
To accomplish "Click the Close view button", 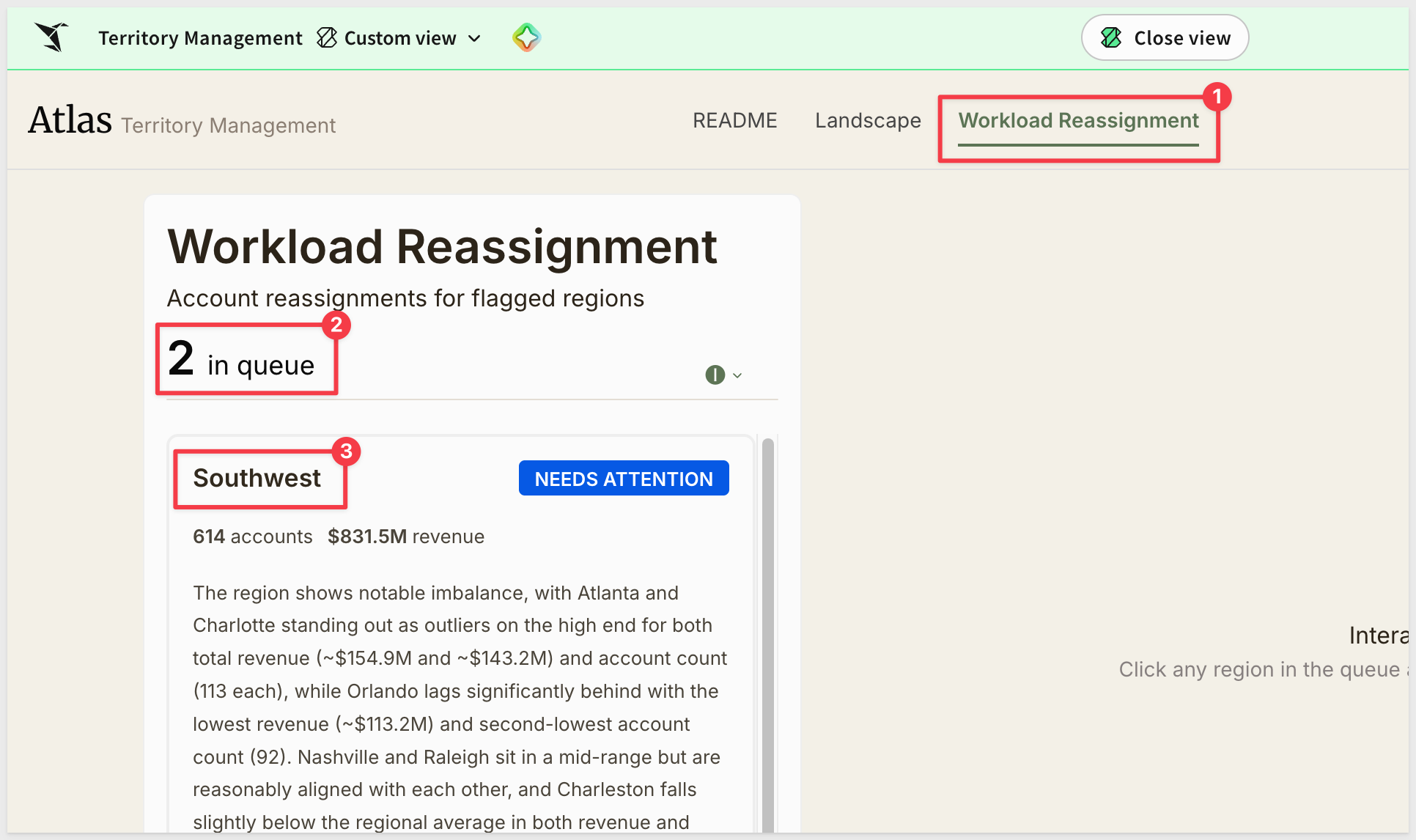I will pyautogui.click(x=1165, y=37).
